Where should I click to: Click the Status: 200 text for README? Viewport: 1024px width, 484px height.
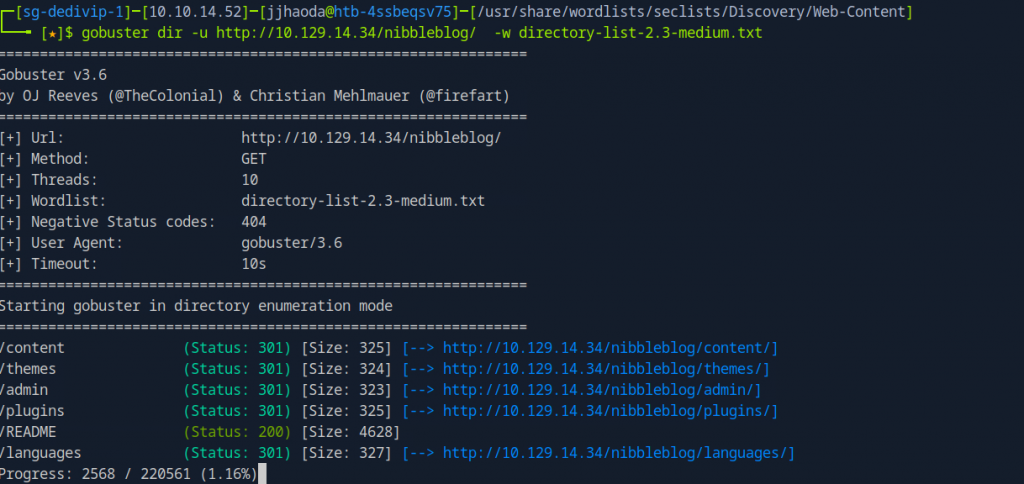(x=237, y=432)
